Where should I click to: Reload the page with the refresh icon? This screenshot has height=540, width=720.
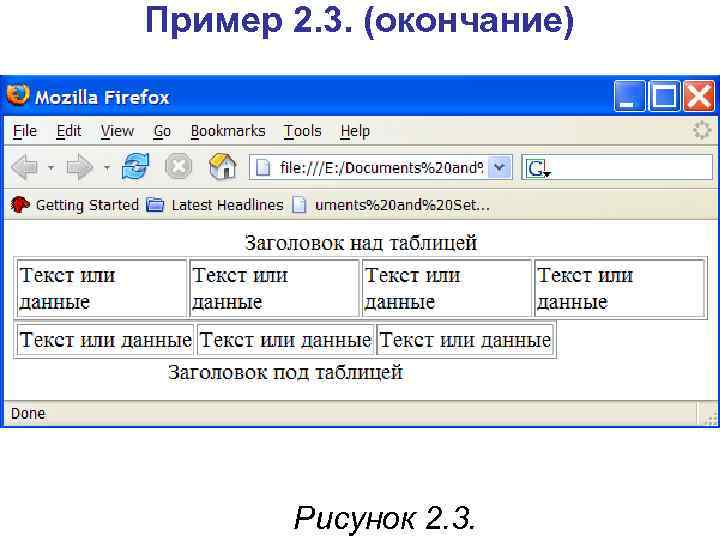[135, 166]
